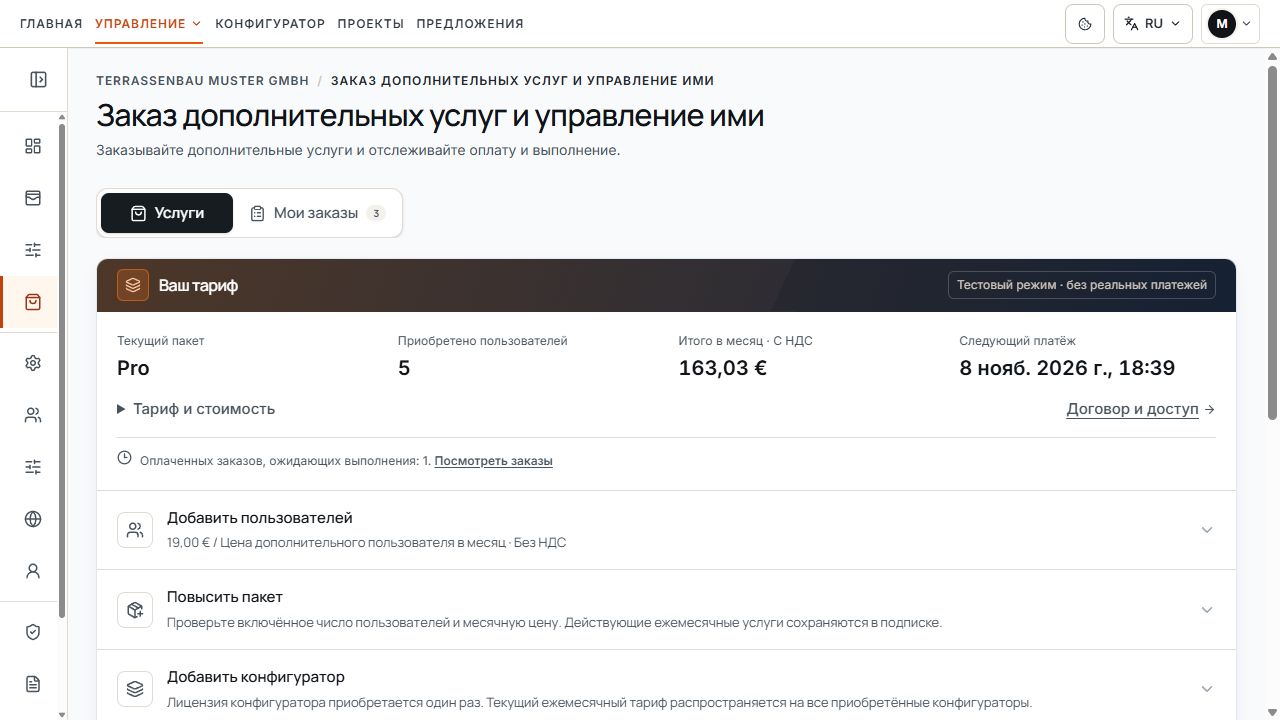Click the layers icon beside Добавить конфигуратор
This screenshot has height=720, width=1280.
[x=135, y=689]
